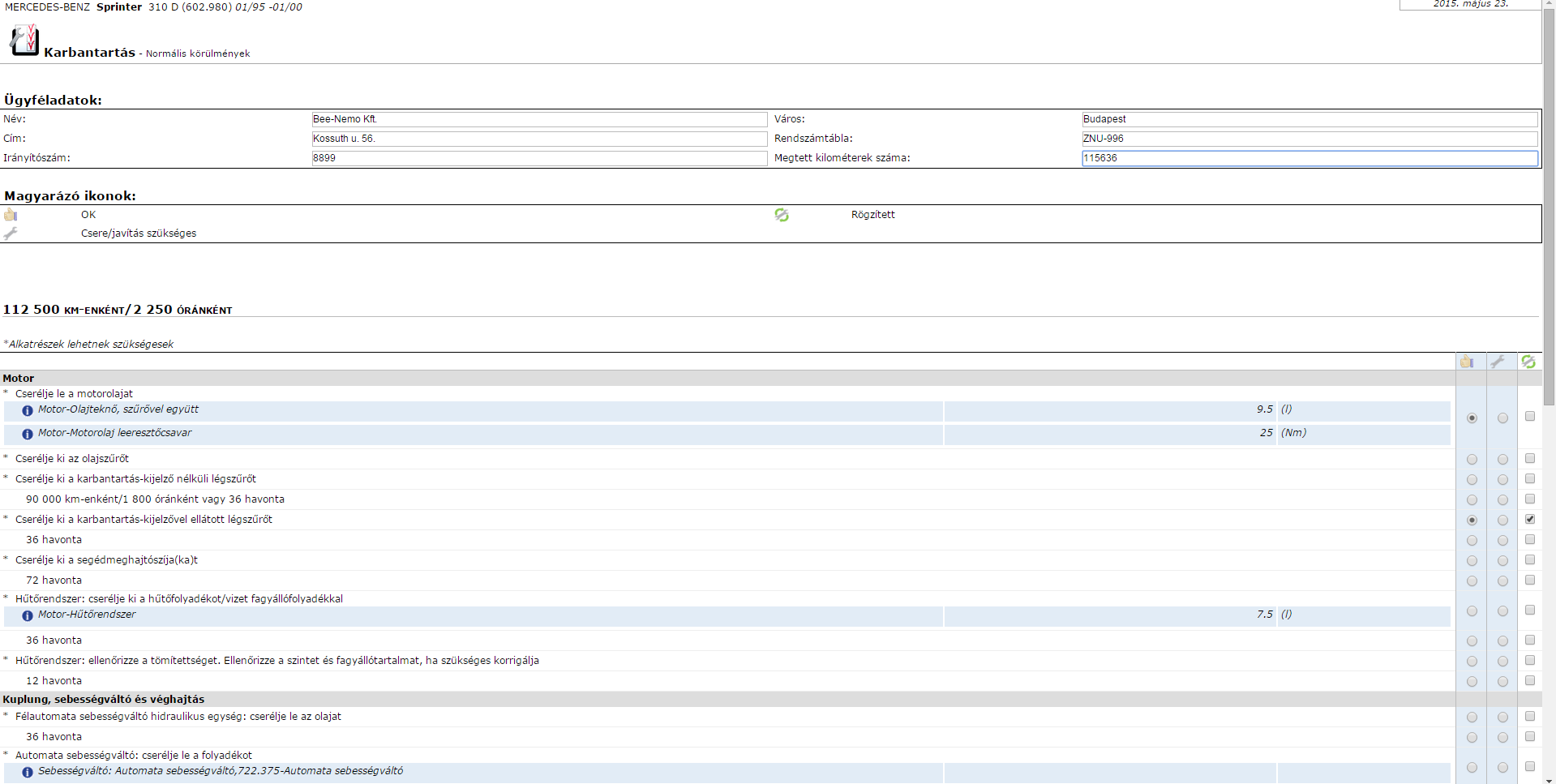The height and width of the screenshot is (784, 1556).
Task: Click the wrench icon beside 'Csere/javítás szükséges'
Action: 11,233
